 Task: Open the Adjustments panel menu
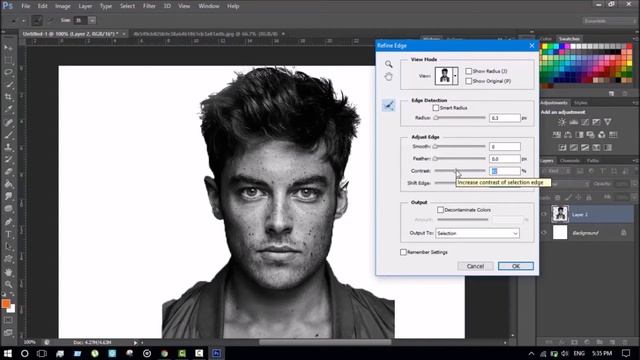(x=635, y=103)
